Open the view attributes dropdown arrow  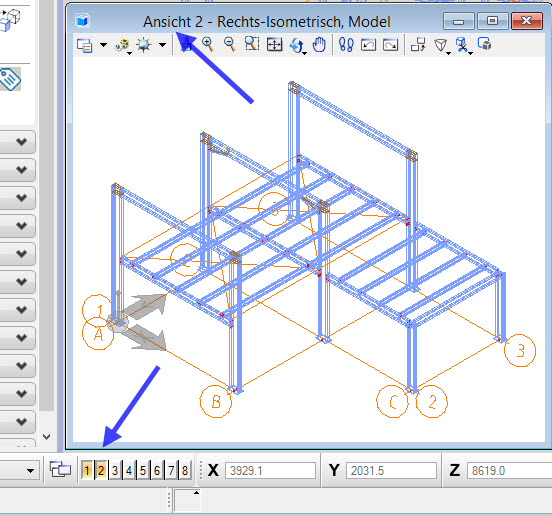(104, 45)
